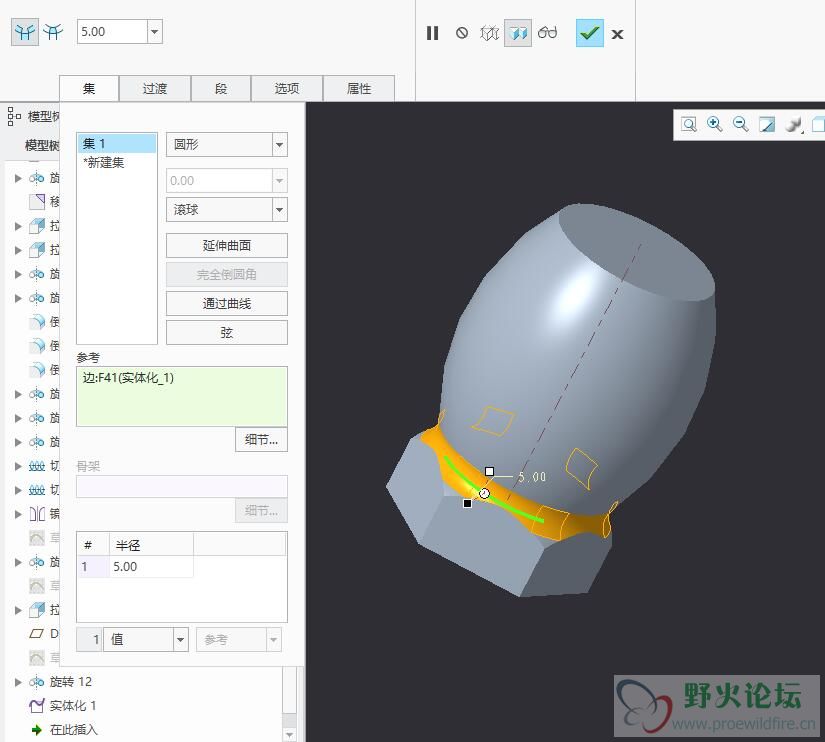Confirm with the green checkmark
This screenshot has height=742, width=825.
(x=589, y=33)
